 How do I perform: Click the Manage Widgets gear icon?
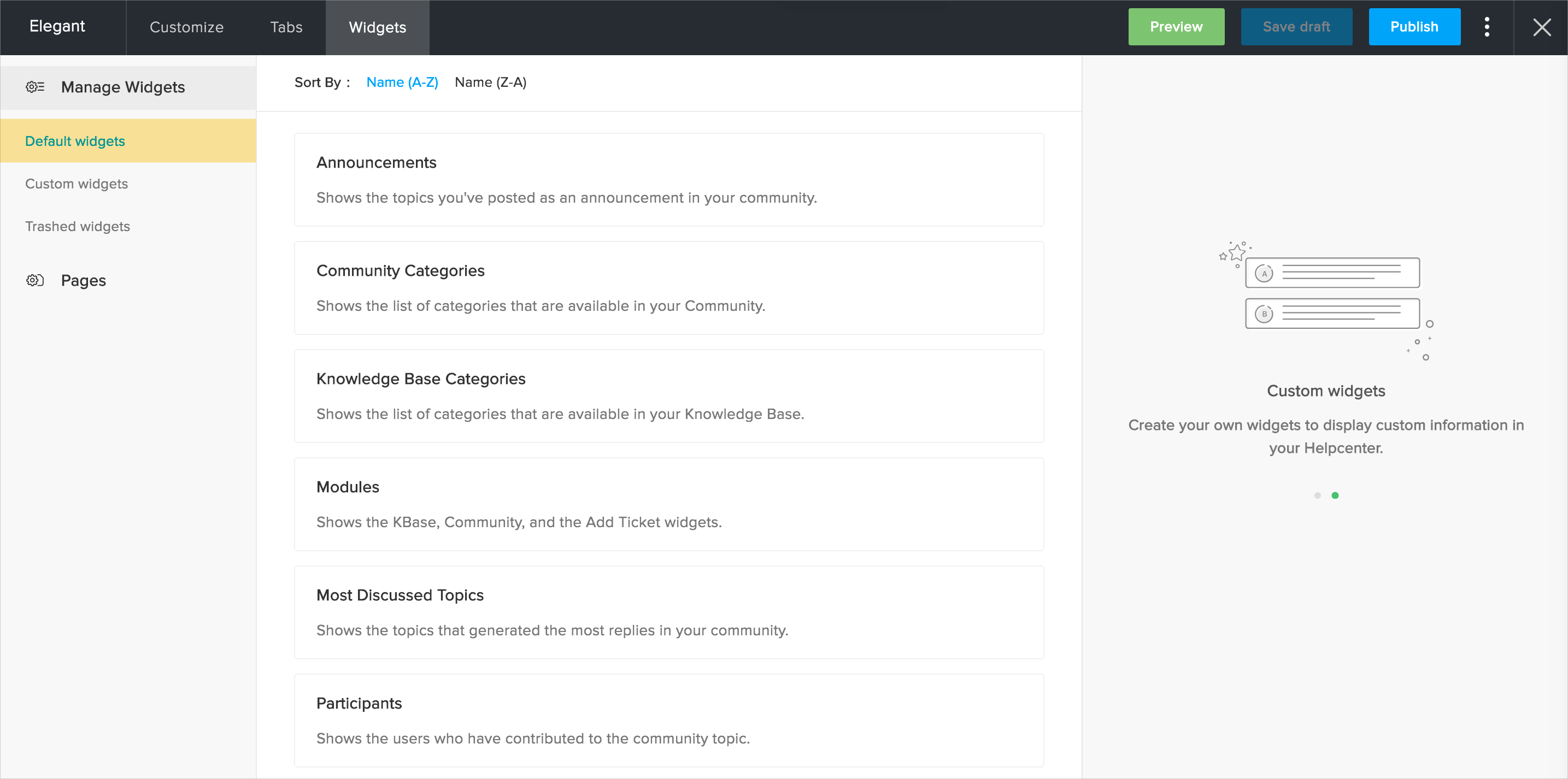[x=34, y=87]
